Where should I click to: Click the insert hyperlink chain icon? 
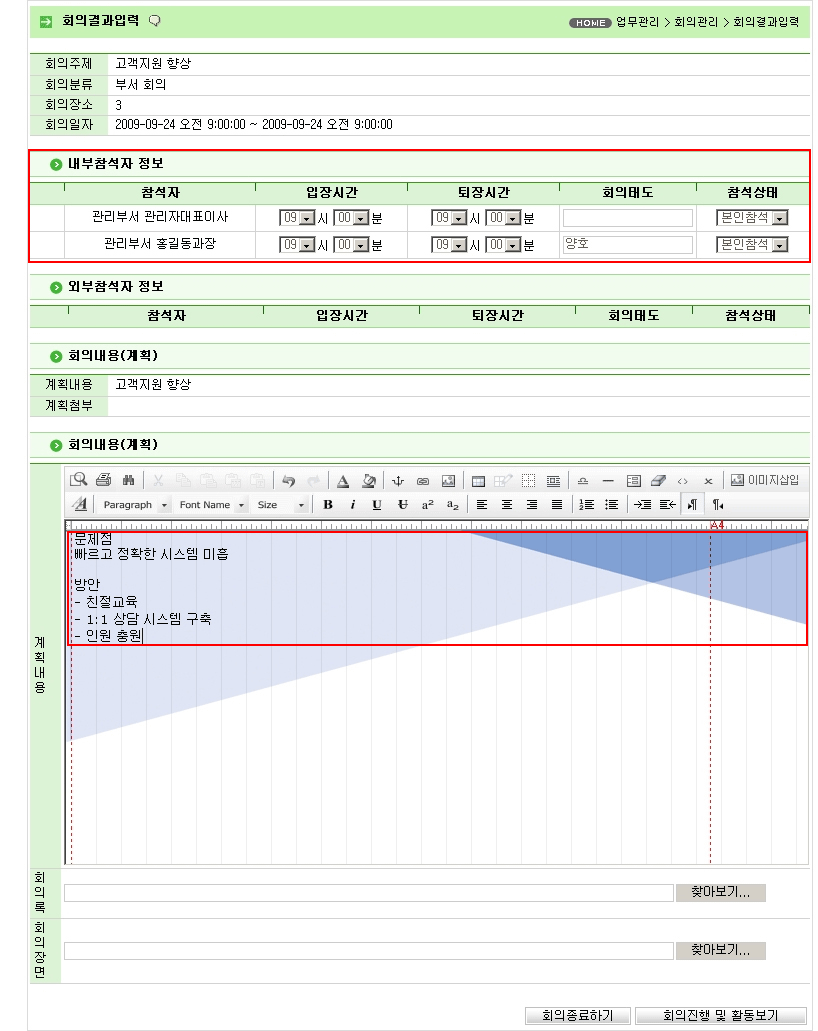tap(422, 480)
